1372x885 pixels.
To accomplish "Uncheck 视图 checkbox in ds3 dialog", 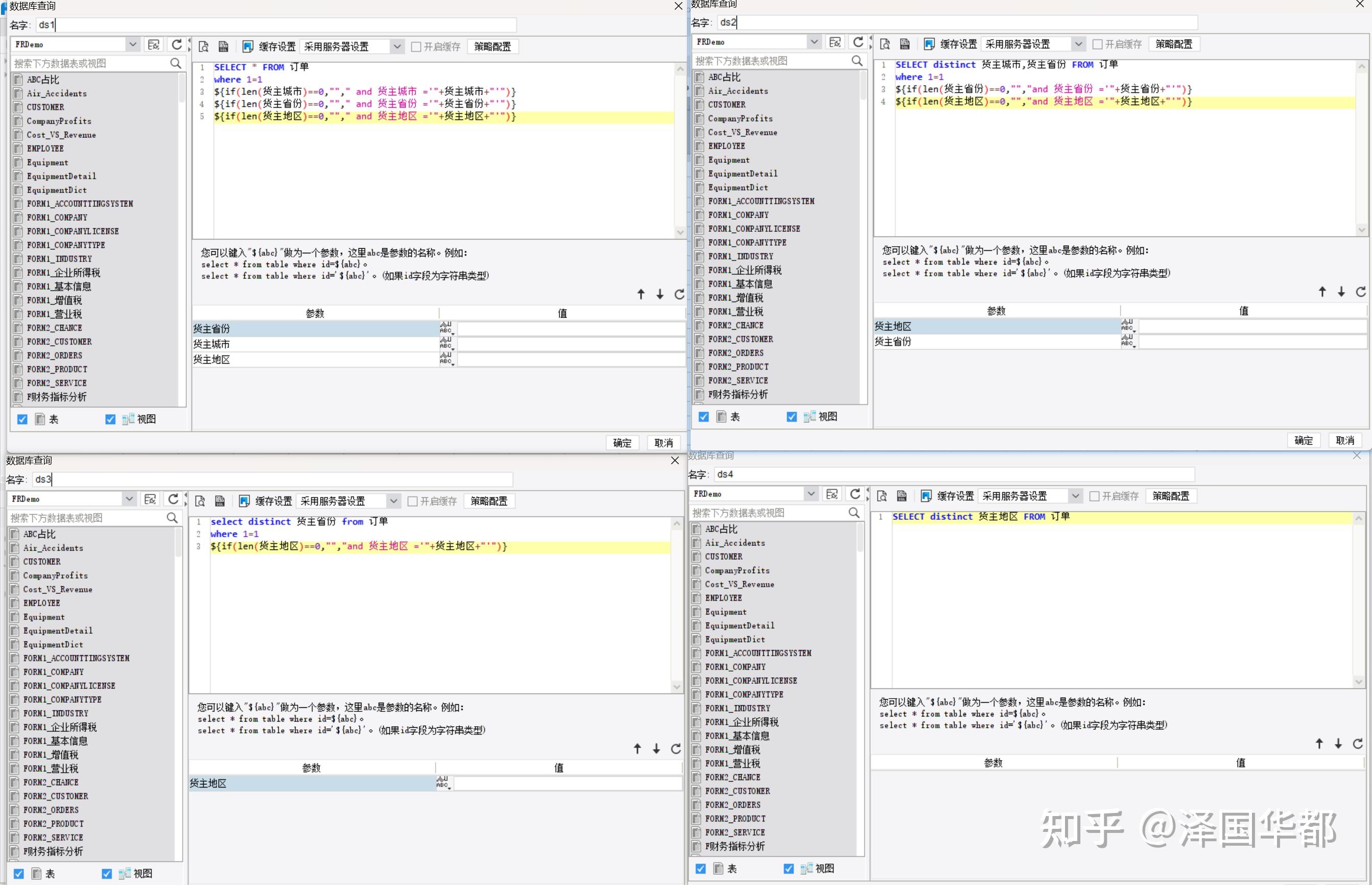I will (107, 873).
